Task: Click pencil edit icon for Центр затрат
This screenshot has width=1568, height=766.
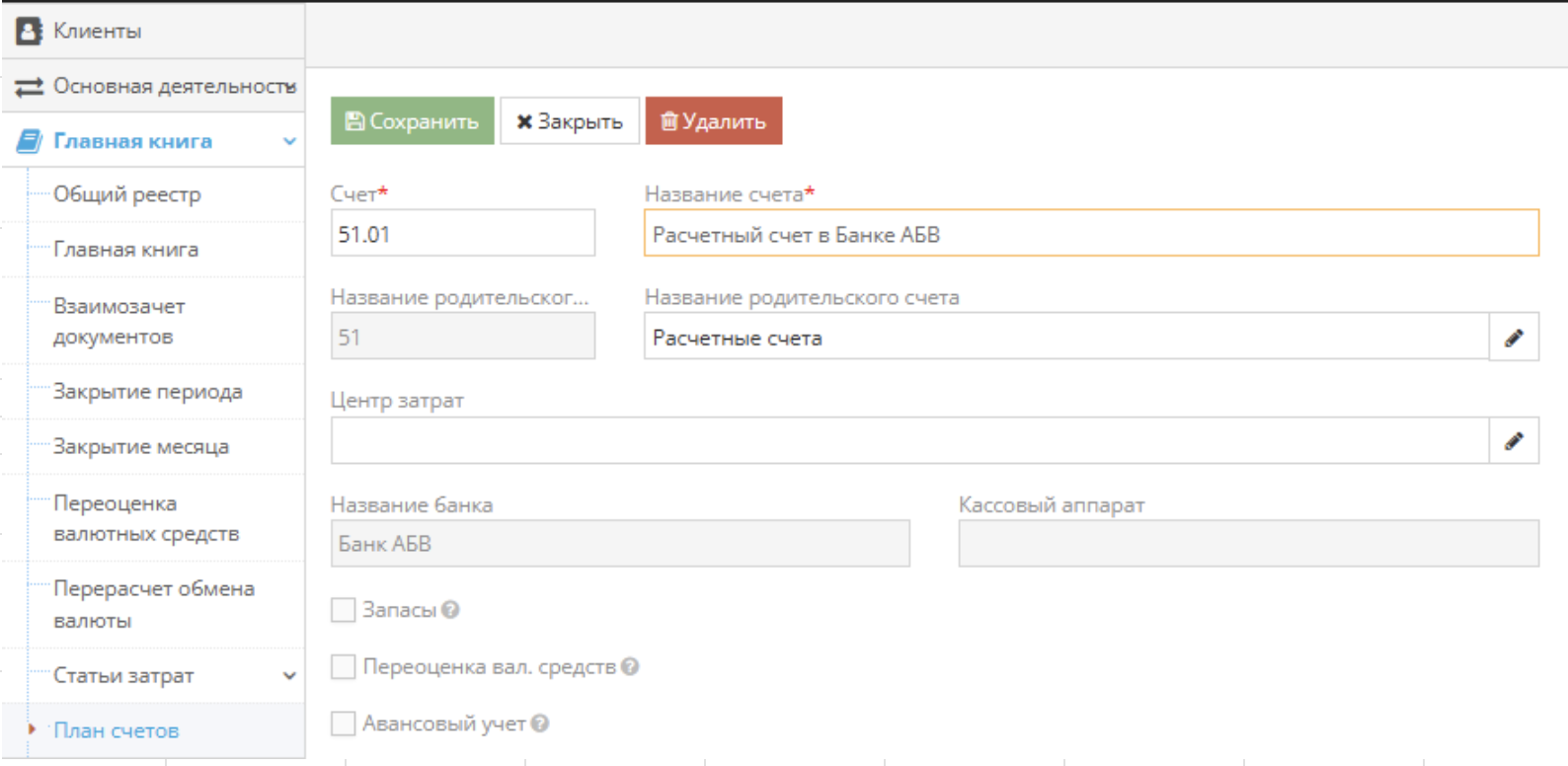Action: [x=1513, y=440]
